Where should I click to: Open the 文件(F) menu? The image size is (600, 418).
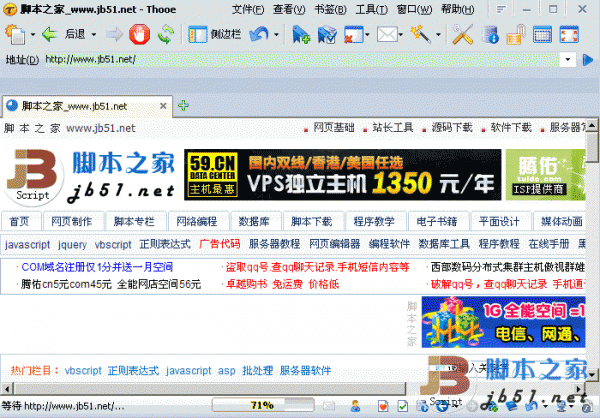point(248,9)
